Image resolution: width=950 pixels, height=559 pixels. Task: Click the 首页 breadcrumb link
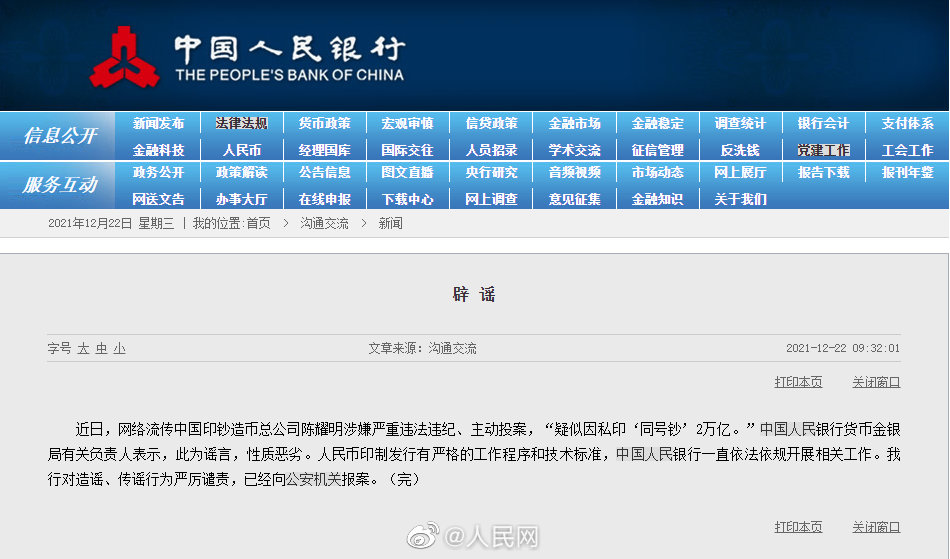coord(258,224)
